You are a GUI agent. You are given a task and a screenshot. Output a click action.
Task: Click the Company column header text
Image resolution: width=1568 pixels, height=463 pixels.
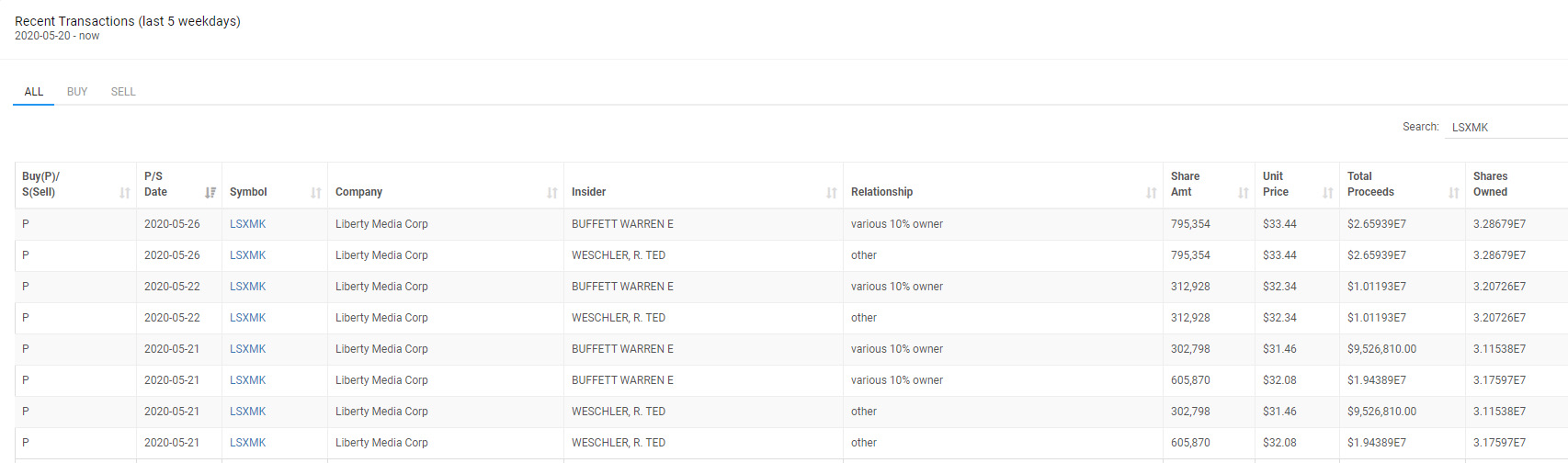[x=358, y=192]
